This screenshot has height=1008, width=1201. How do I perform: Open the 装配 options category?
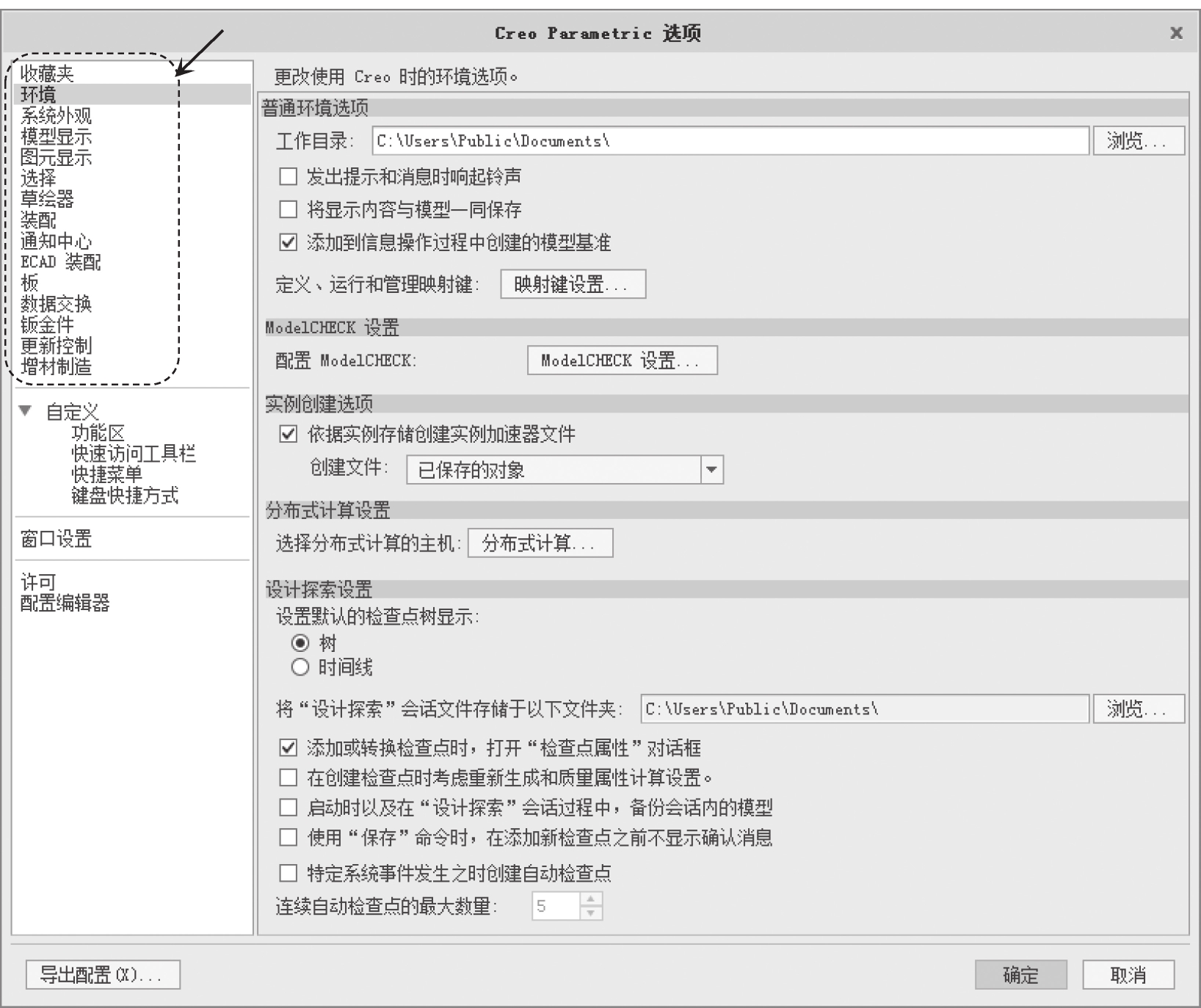(38, 220)
